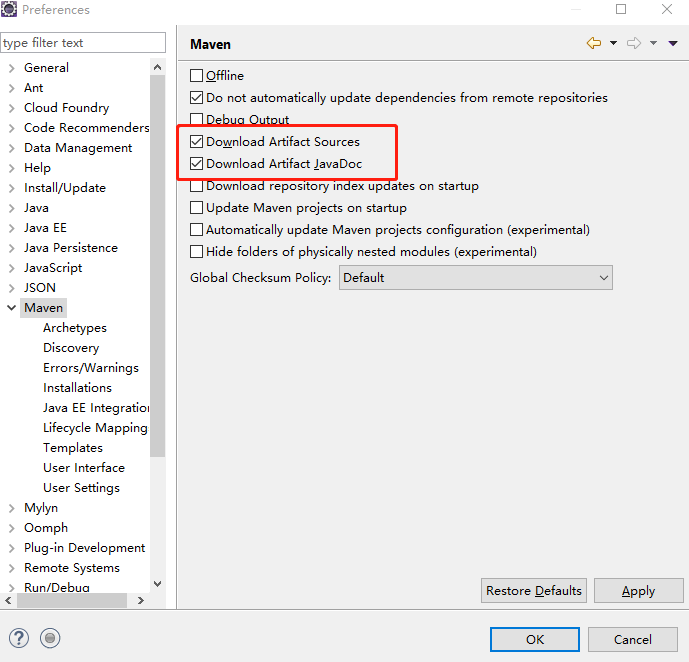This screenshot has width=689, height=662.
Task: Select the JSON preferences entry
Action: coord(40,288)
